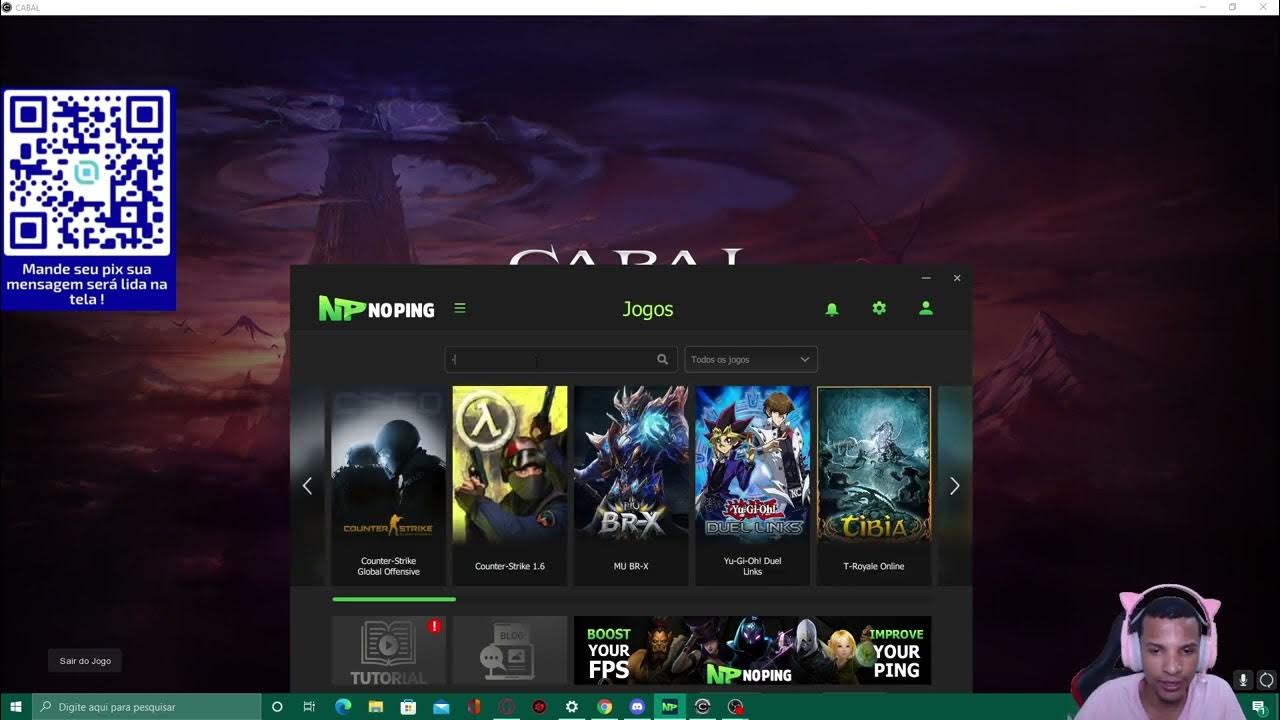1280x720 pixels.
Task: Open Task View on taskbar
Action: pyautogui.click(x=309, y=707)
